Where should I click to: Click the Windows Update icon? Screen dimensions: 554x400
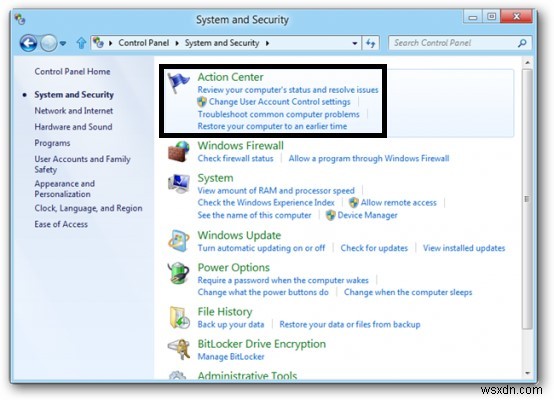point(178,241)
